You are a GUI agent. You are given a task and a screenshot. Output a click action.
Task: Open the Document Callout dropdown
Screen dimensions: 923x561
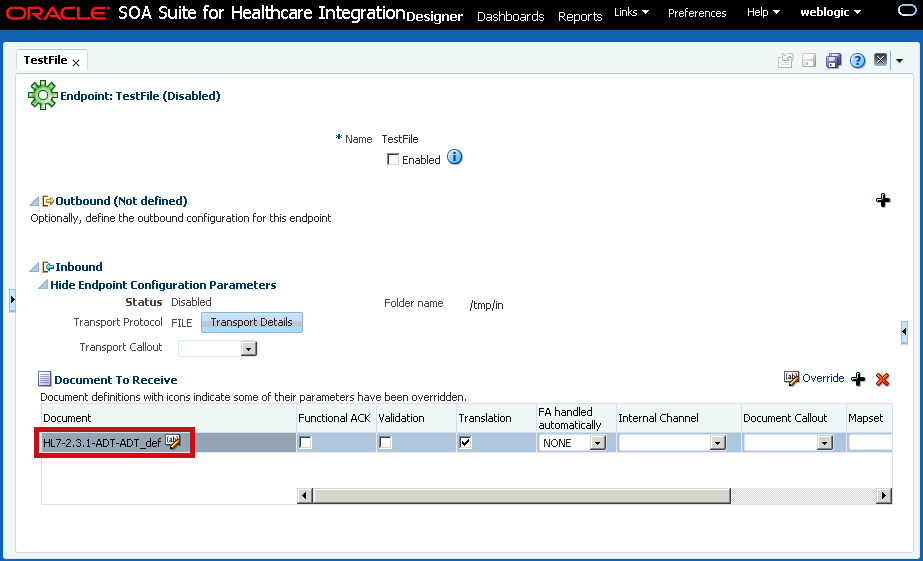click(x=825, y=443)
